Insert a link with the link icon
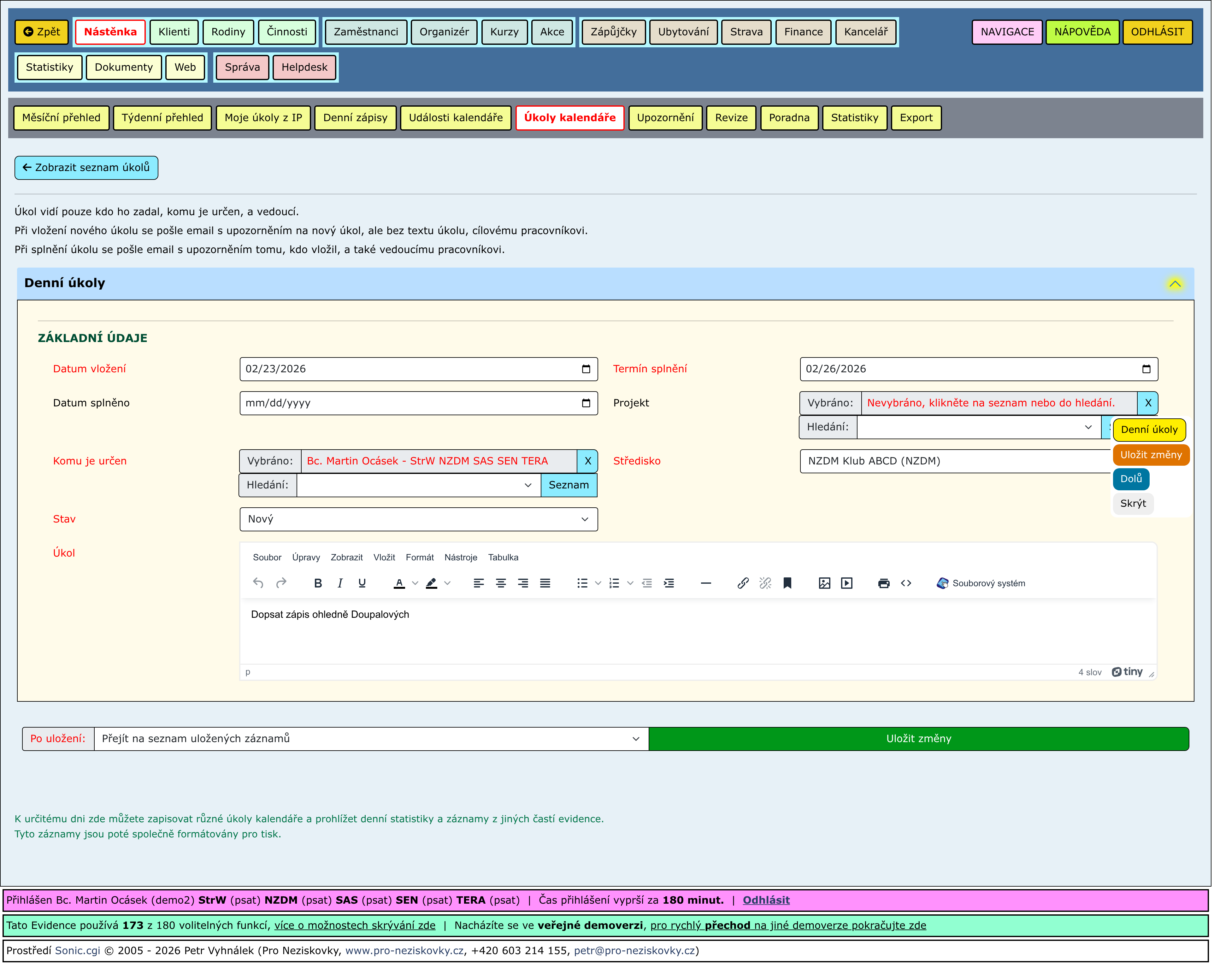 (x=744, y=584)
